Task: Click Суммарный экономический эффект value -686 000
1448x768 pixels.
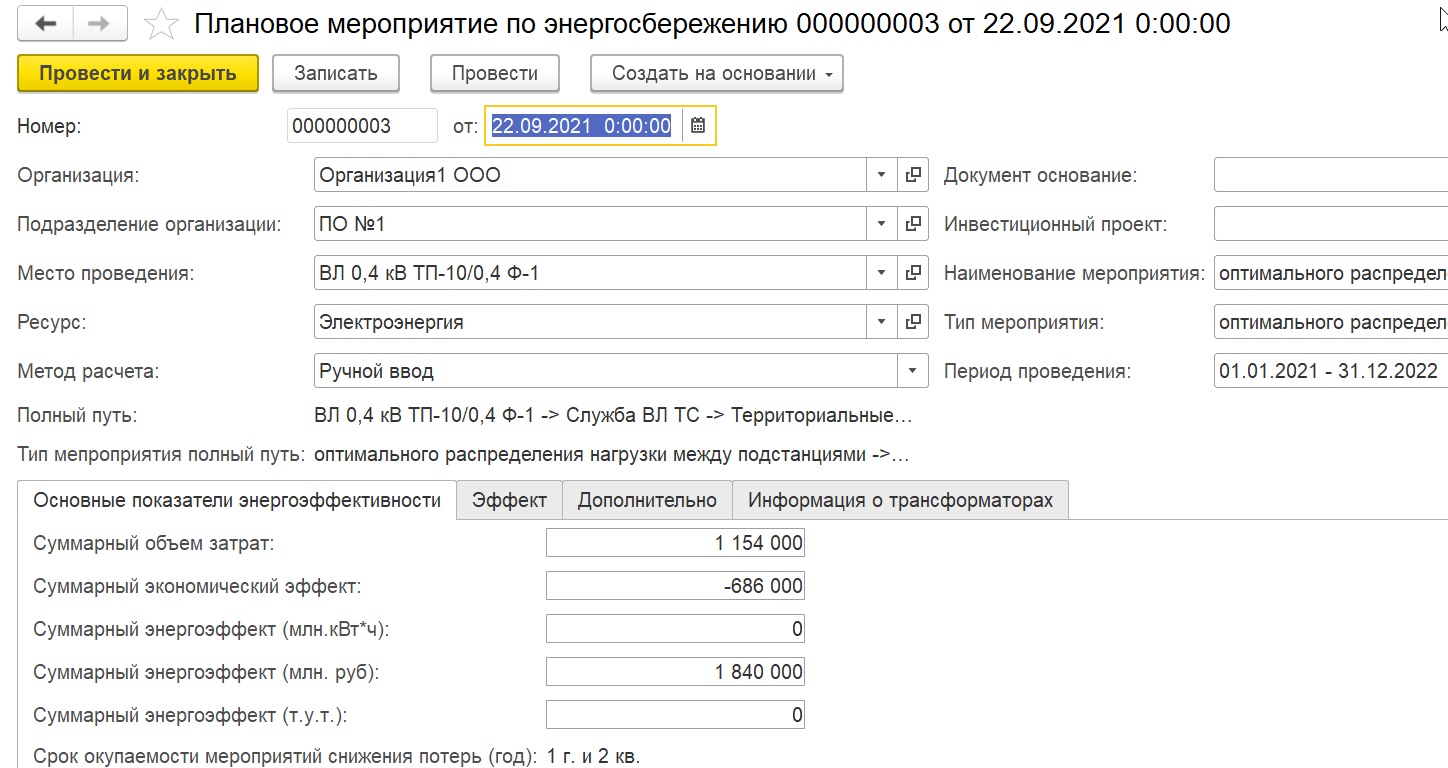Action: 675,586
